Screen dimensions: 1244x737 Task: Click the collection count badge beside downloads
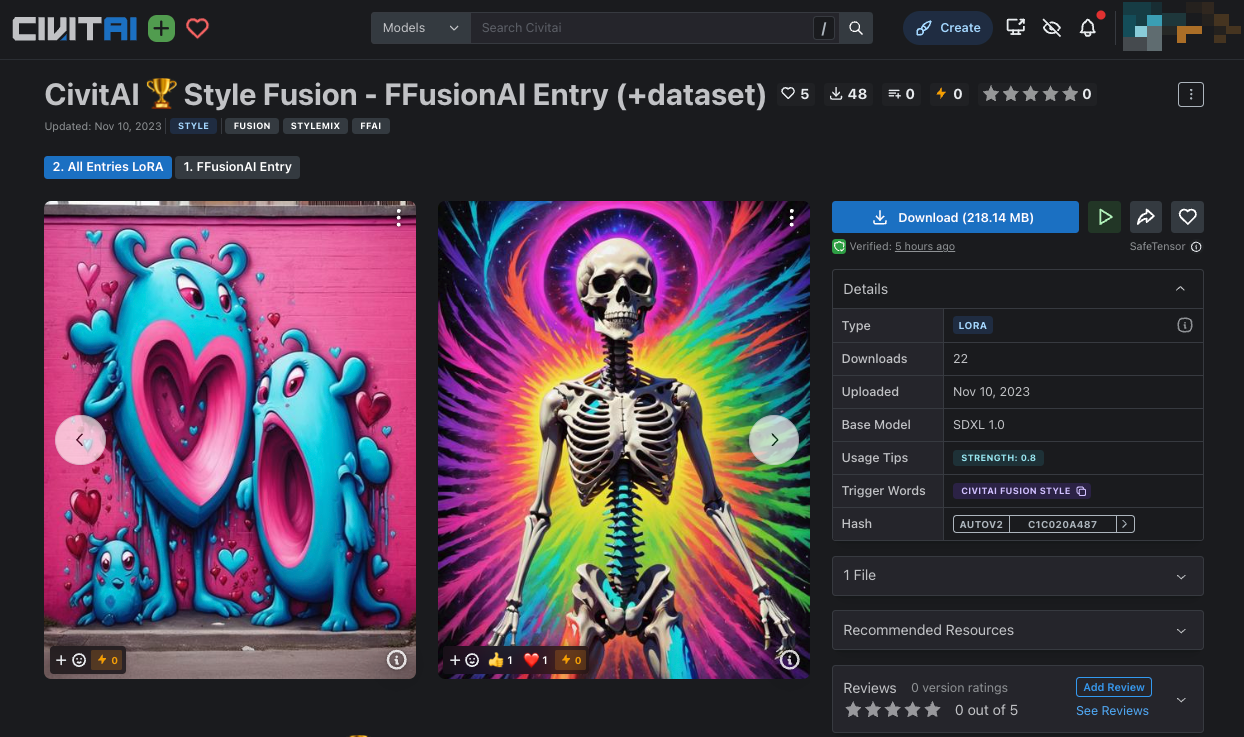click(901, 94)
